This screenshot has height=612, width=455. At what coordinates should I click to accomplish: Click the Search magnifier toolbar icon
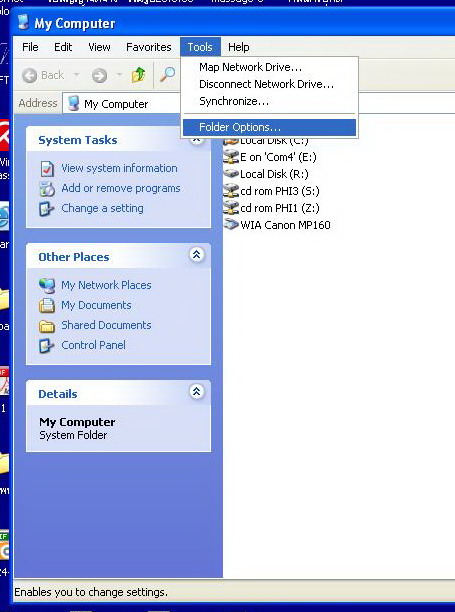[x=168, y=74]
